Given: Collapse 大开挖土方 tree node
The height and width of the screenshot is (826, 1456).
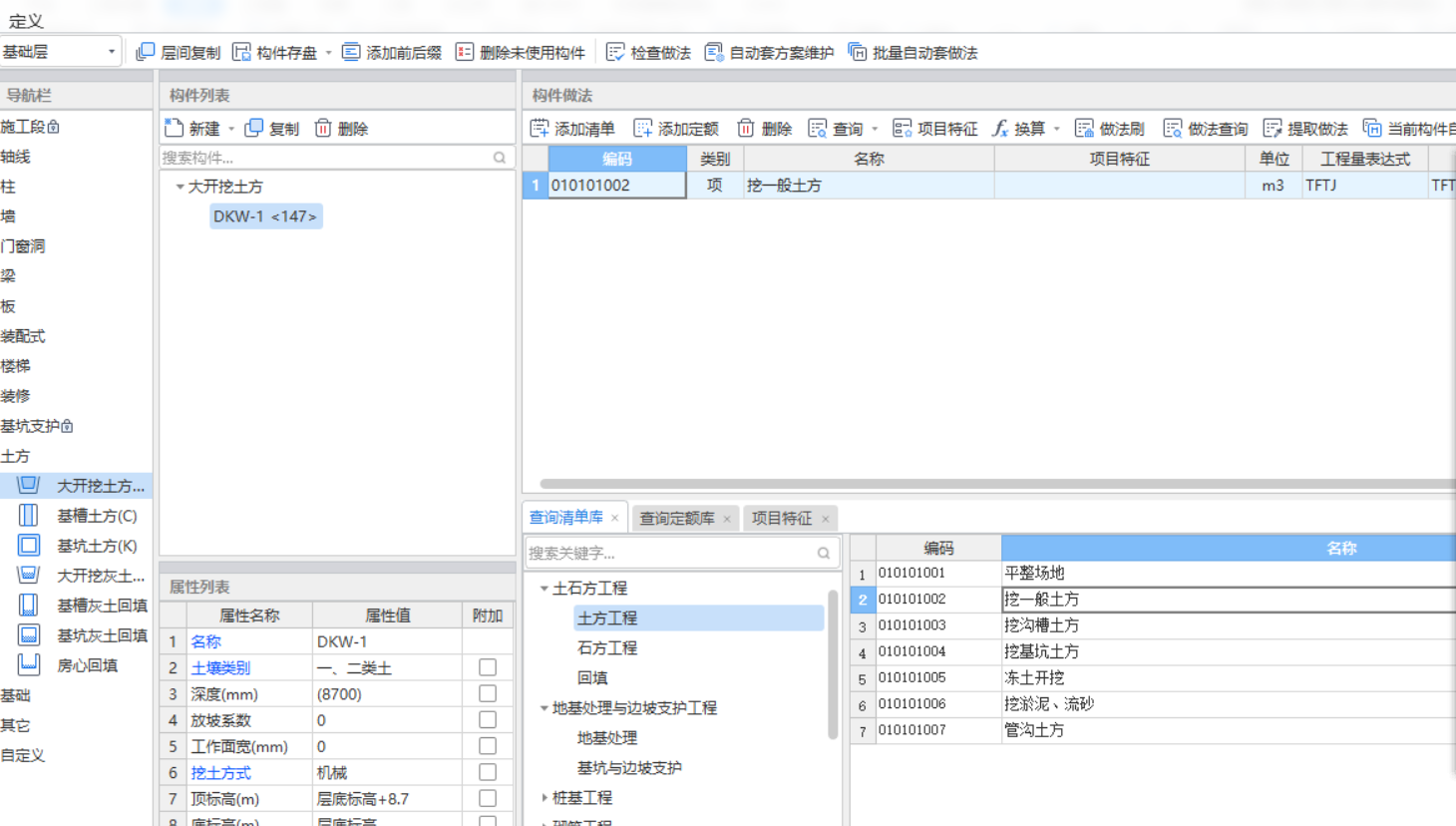Looking at the screenshot, I should coord(181,187).
